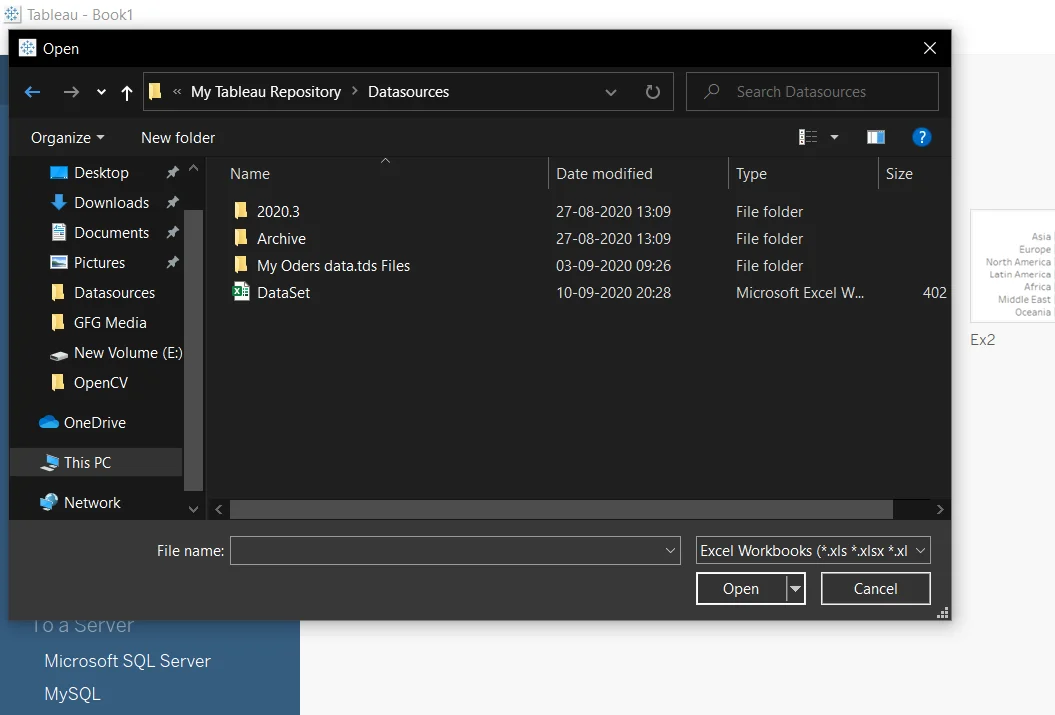Select the DataSet Excel file
Screen dimensions: 1055x715
point(283,293)
